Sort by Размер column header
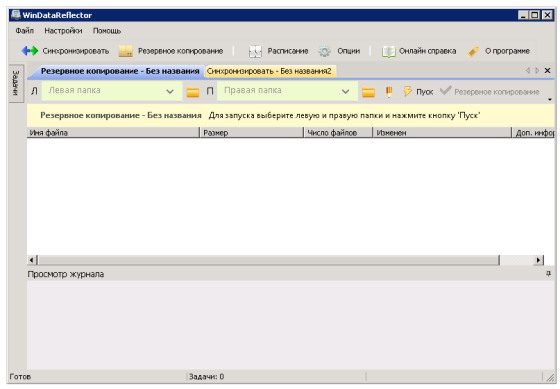 (251, 133)
